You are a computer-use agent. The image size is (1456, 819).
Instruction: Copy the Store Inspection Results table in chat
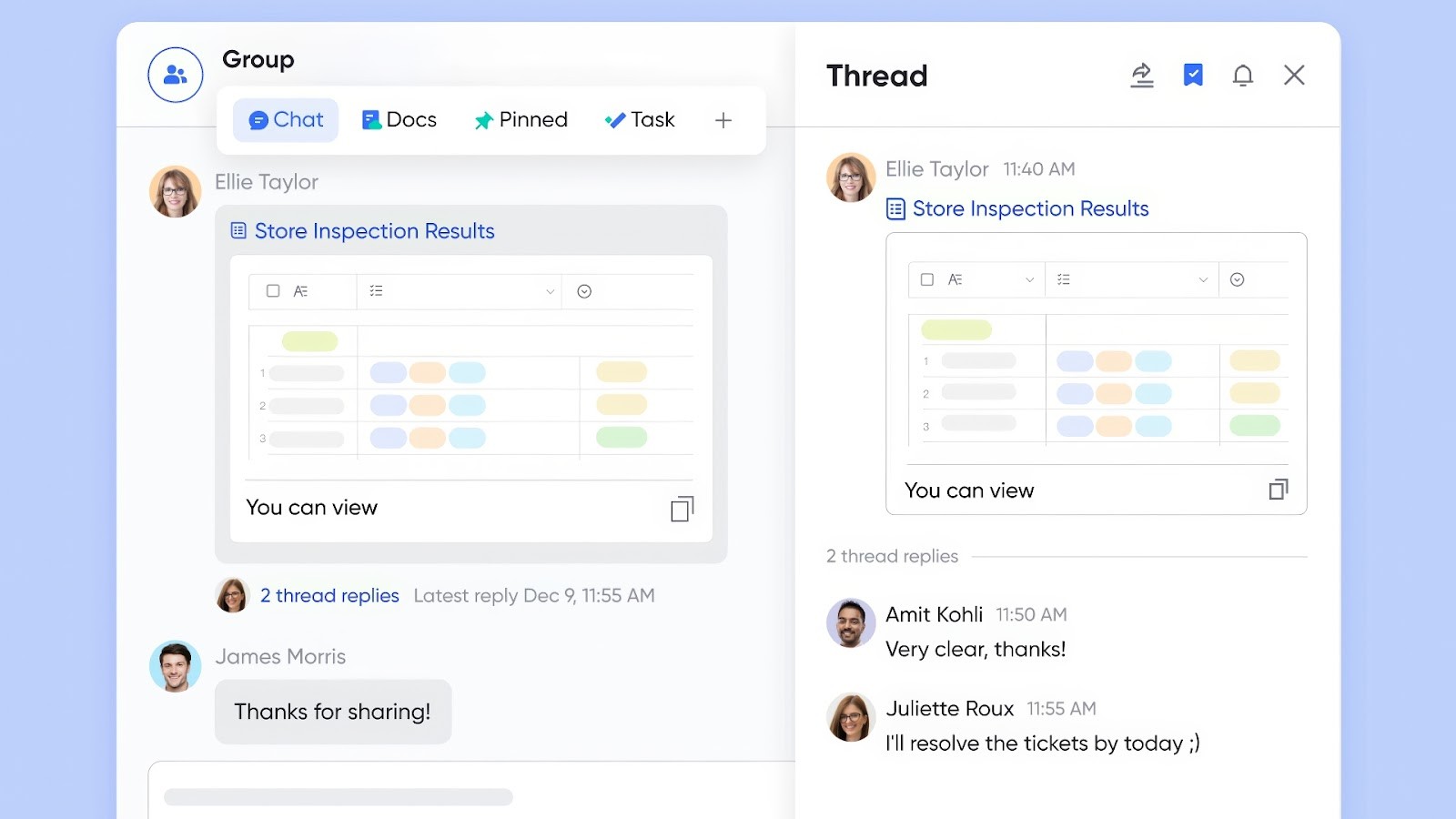[x=681, y=509]
